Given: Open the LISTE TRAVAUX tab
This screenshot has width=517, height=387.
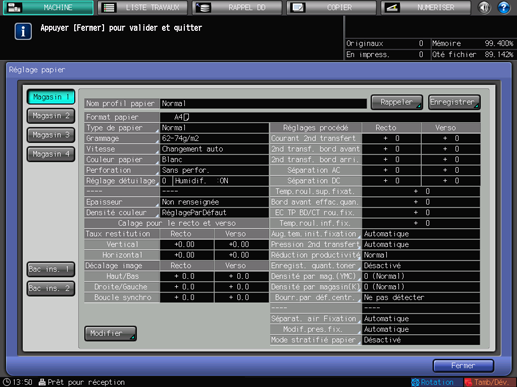Looking at the screenshot, I should click(x=143, y=7).
